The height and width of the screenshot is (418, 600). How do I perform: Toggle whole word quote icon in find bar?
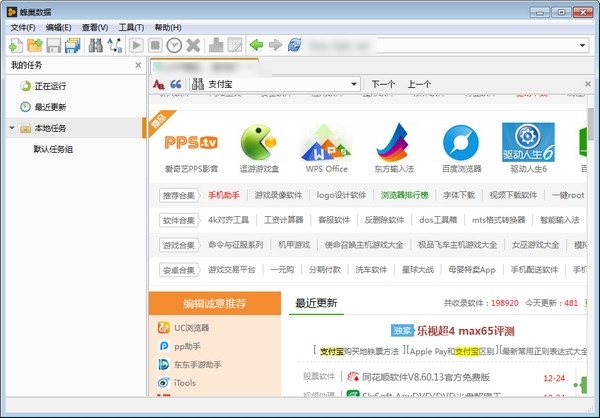pyautogui.click(x=176, y=84)
